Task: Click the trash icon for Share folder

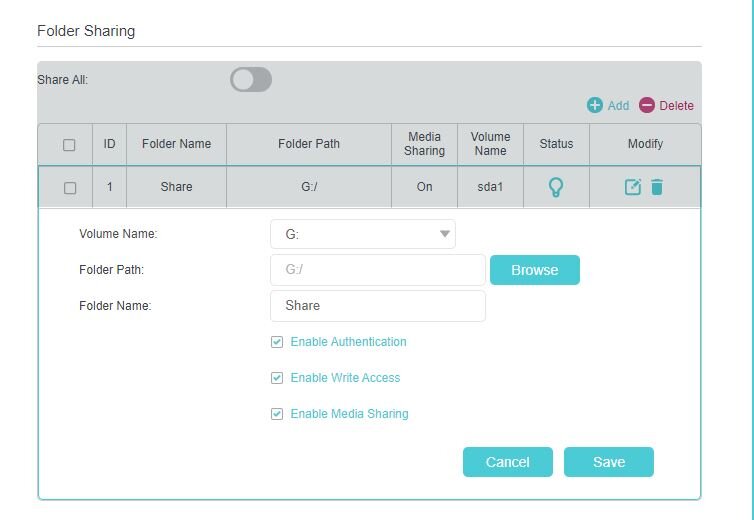Action: (x=657, y=187)
